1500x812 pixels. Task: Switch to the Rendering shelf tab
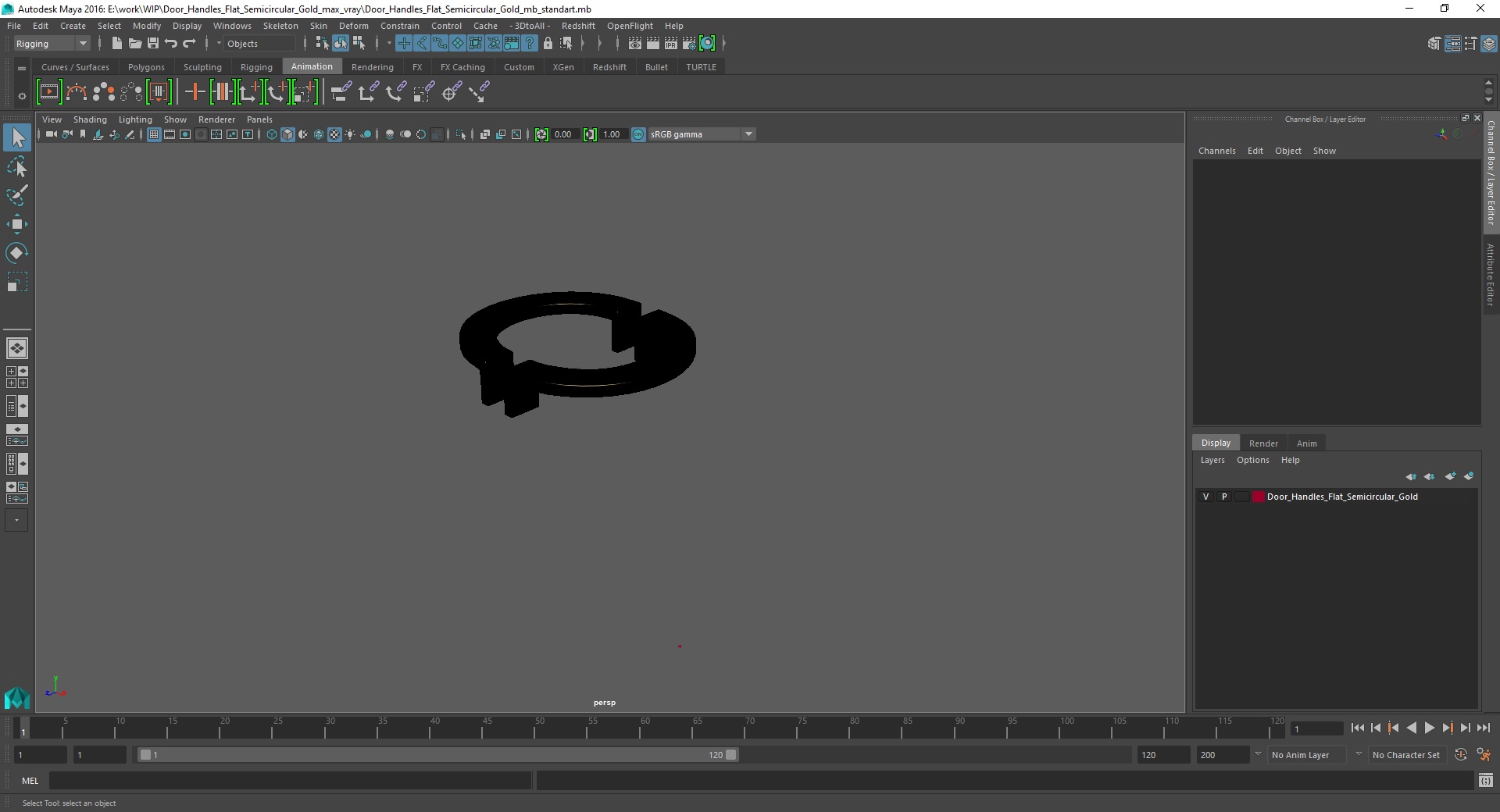click(x=372, y=67)
